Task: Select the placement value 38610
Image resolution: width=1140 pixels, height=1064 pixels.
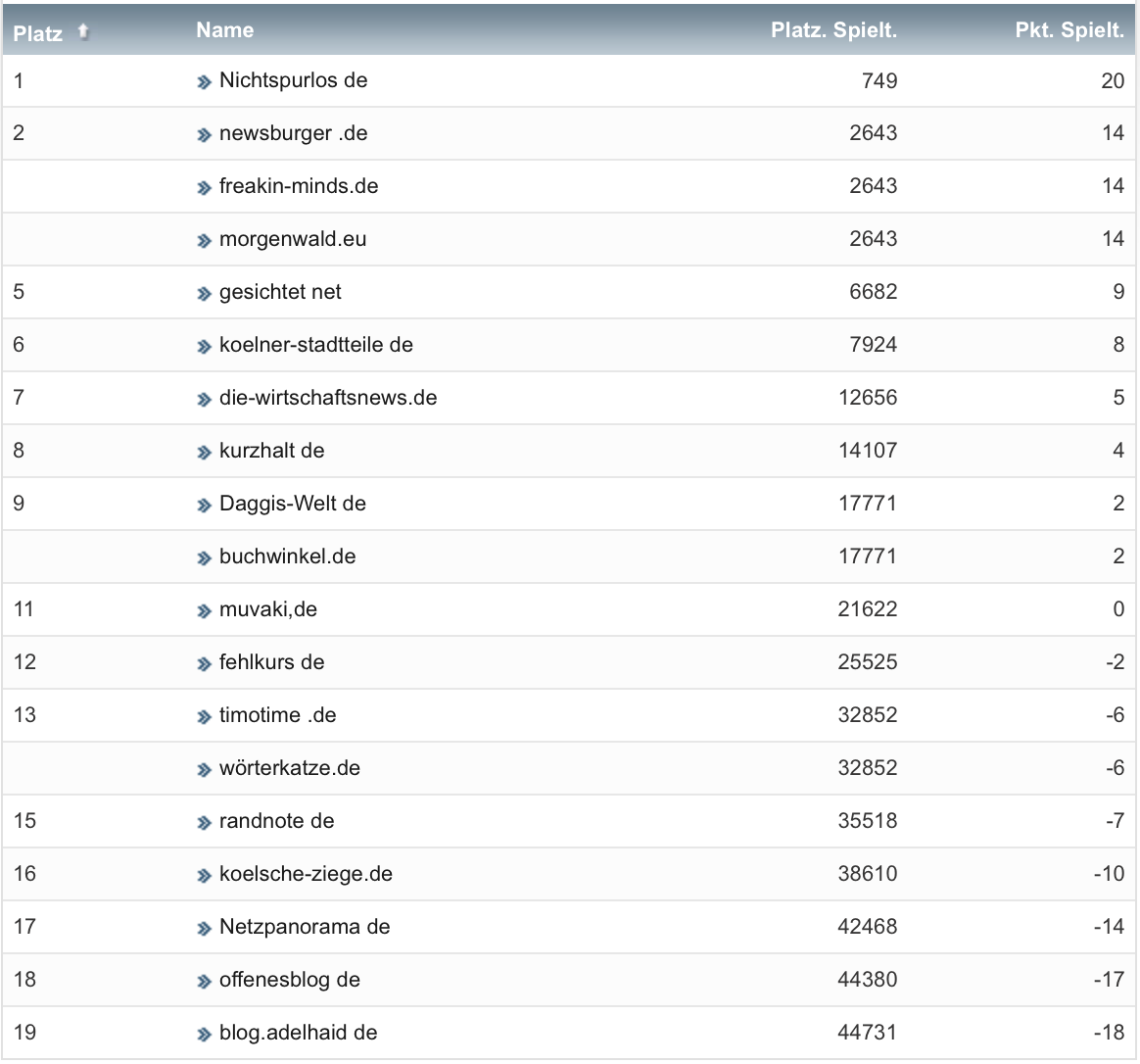Action: 868,874
